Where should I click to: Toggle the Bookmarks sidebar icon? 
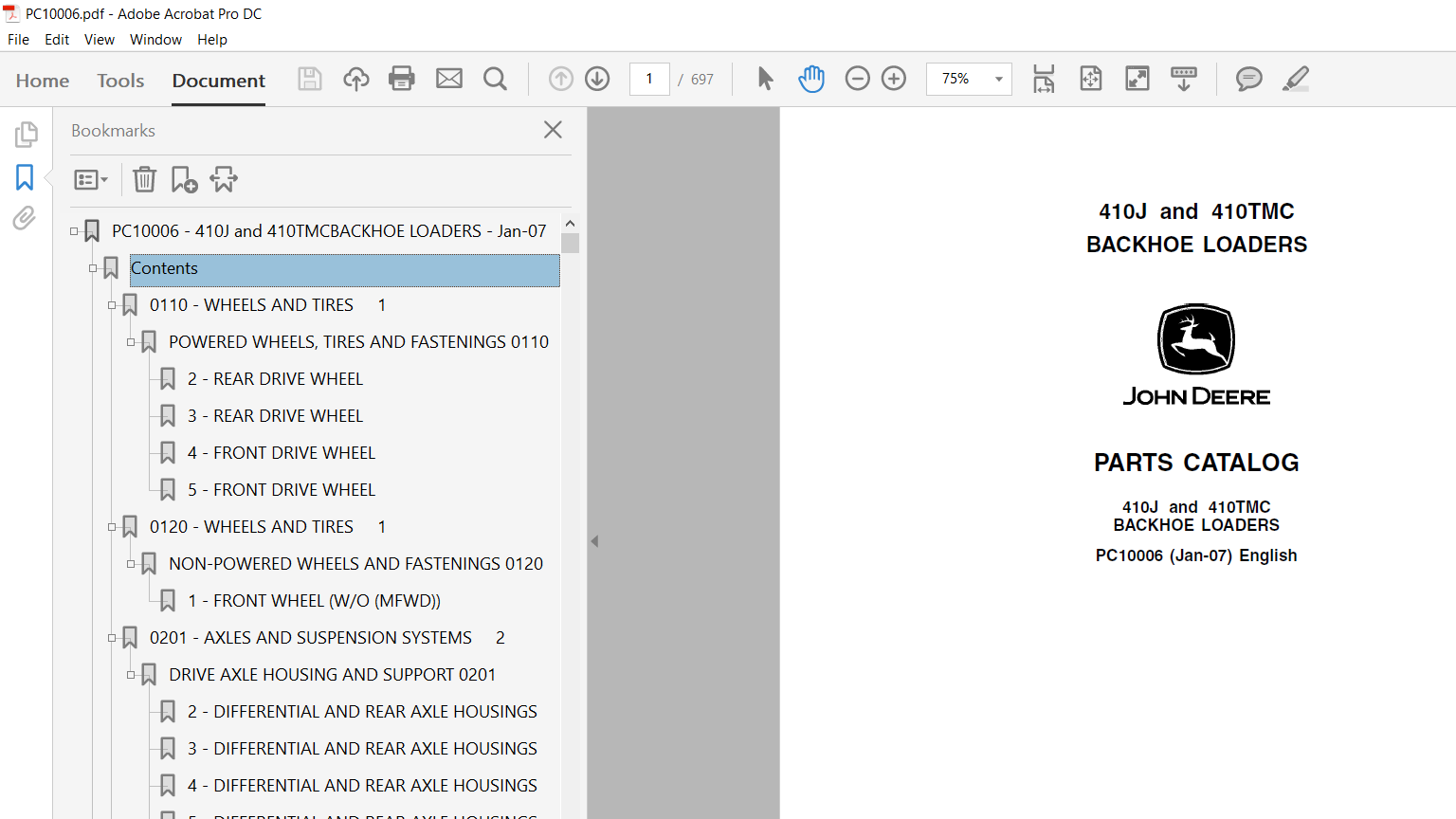25,177
